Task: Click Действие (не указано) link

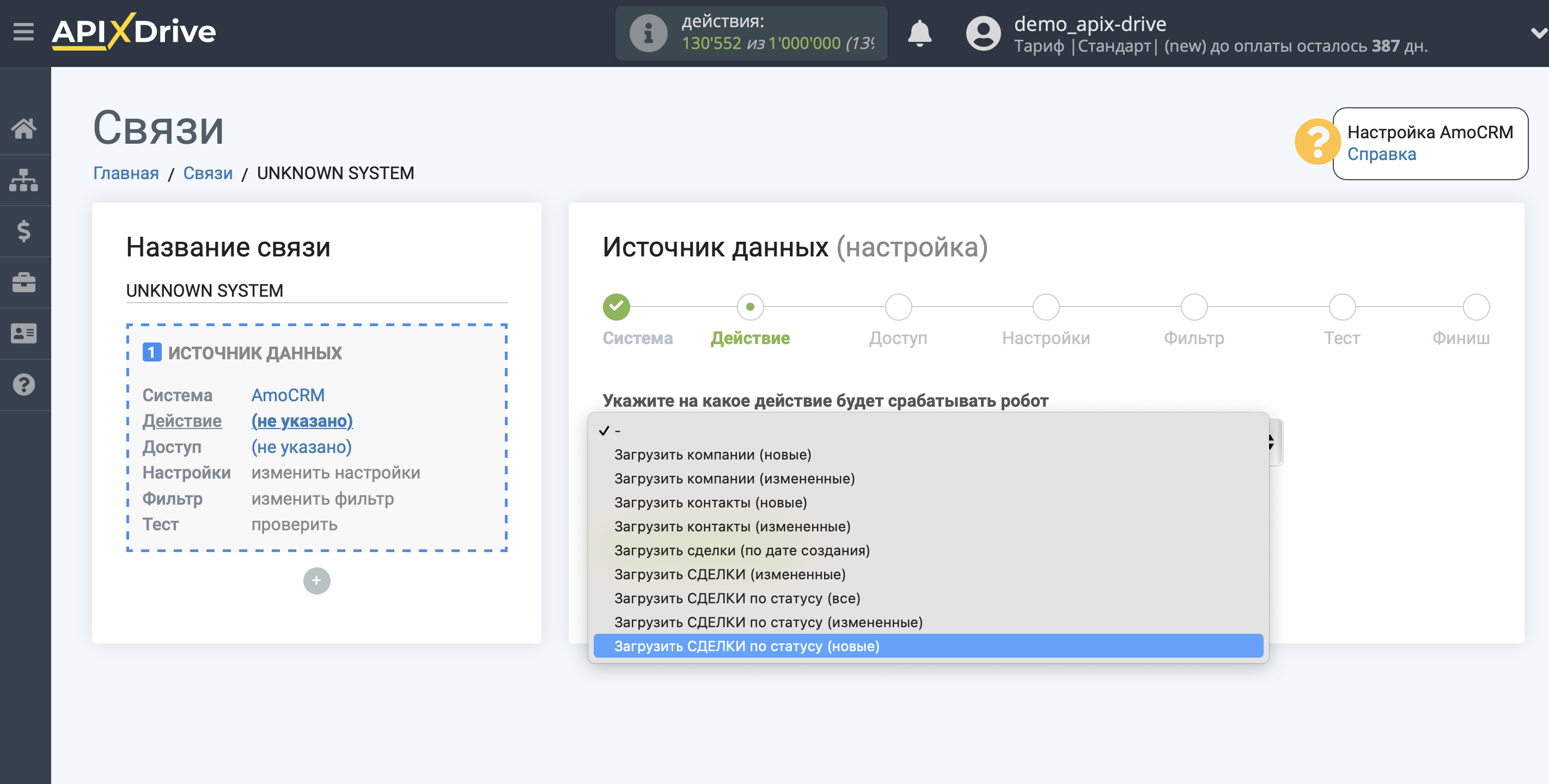Action: [302, 421]
